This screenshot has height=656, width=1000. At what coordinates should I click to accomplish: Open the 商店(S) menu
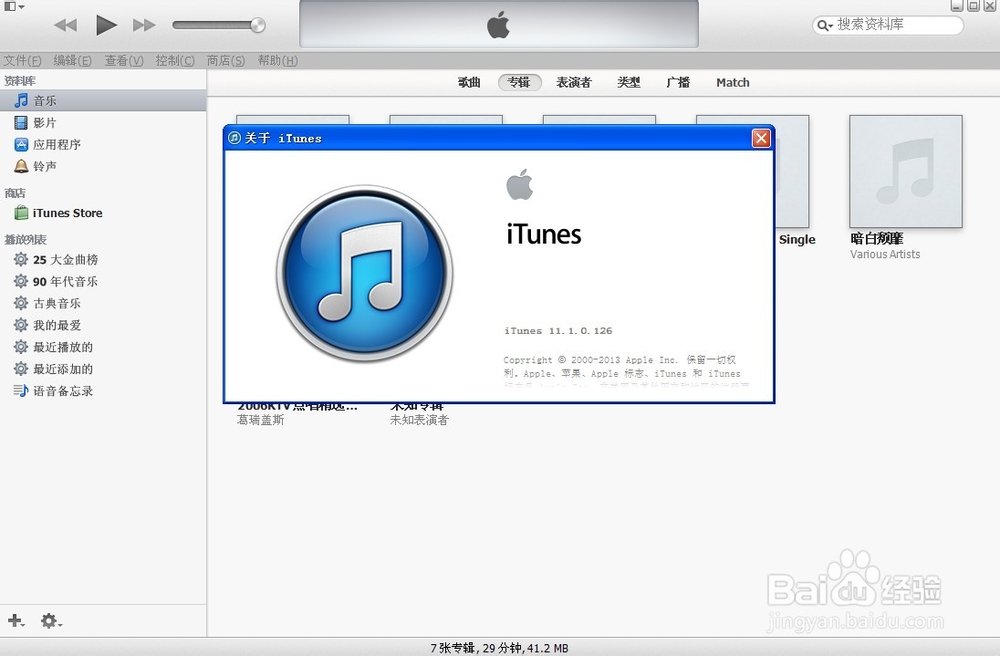(x=226, y=61)
